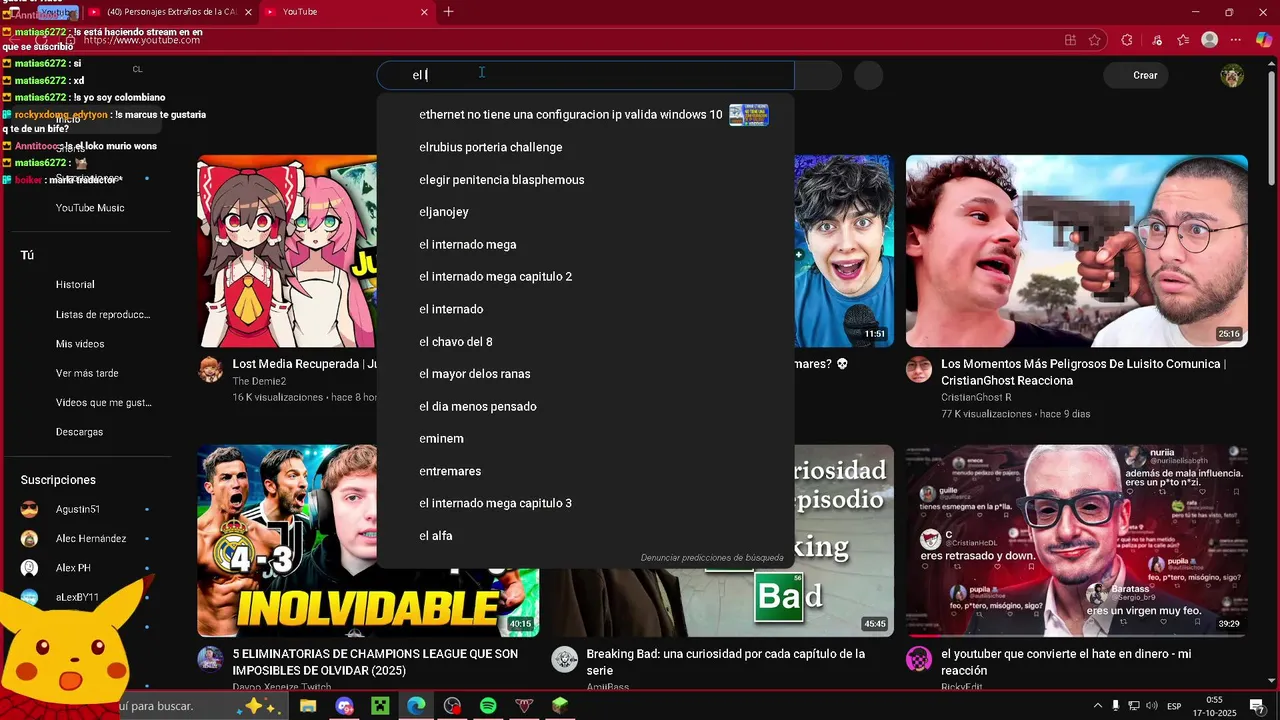Show hidden system tray icons chevron
The height and width of the screenshot is (720, 1280).
(x=1098, y=706)
